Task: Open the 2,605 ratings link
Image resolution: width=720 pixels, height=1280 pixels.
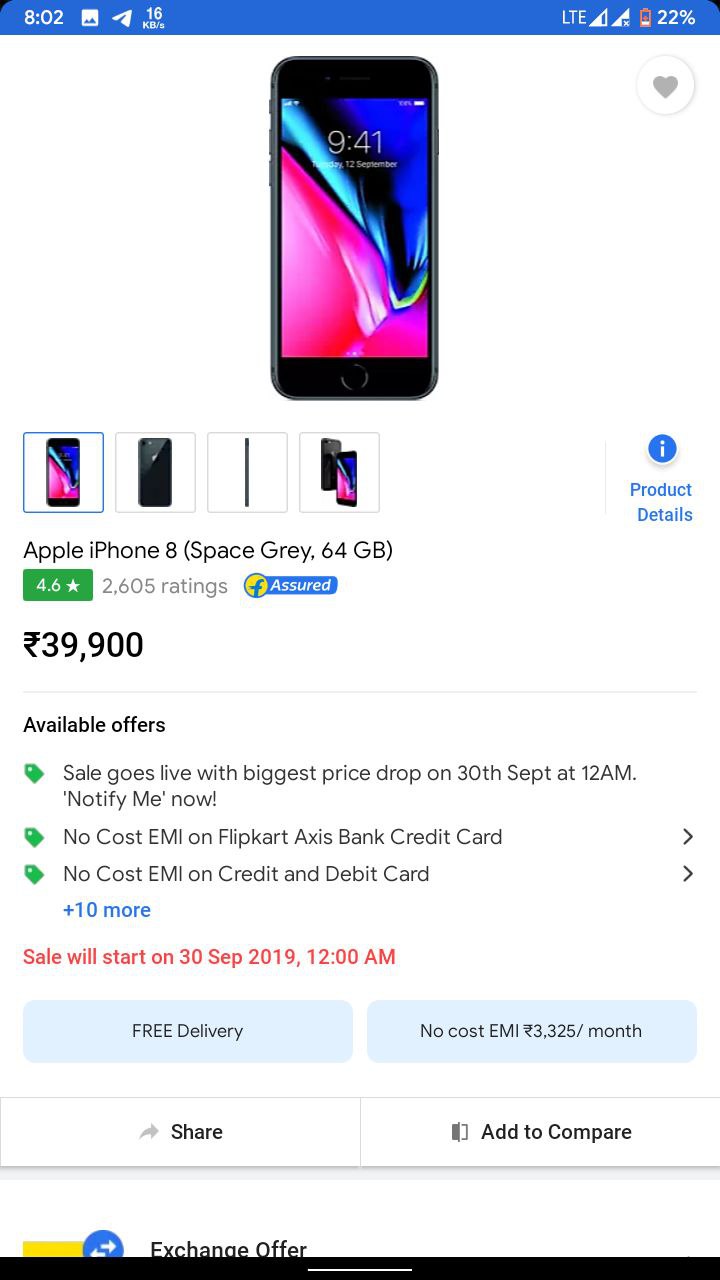Action: point(165,586)
